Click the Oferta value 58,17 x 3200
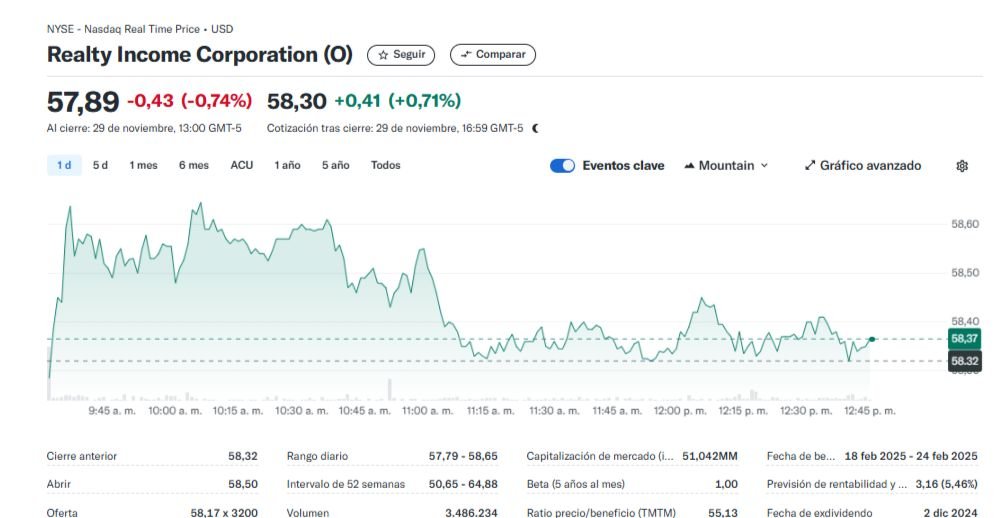Screen dimensions: 997x518 [x=224, y=512]
